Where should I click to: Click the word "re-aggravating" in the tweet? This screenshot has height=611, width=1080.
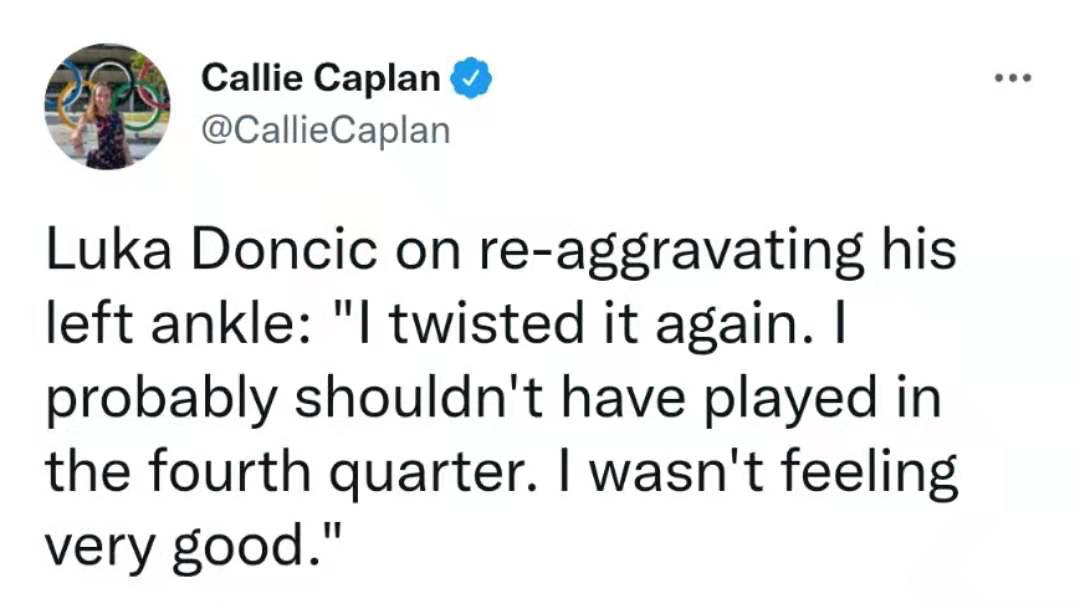click(669, 252)
